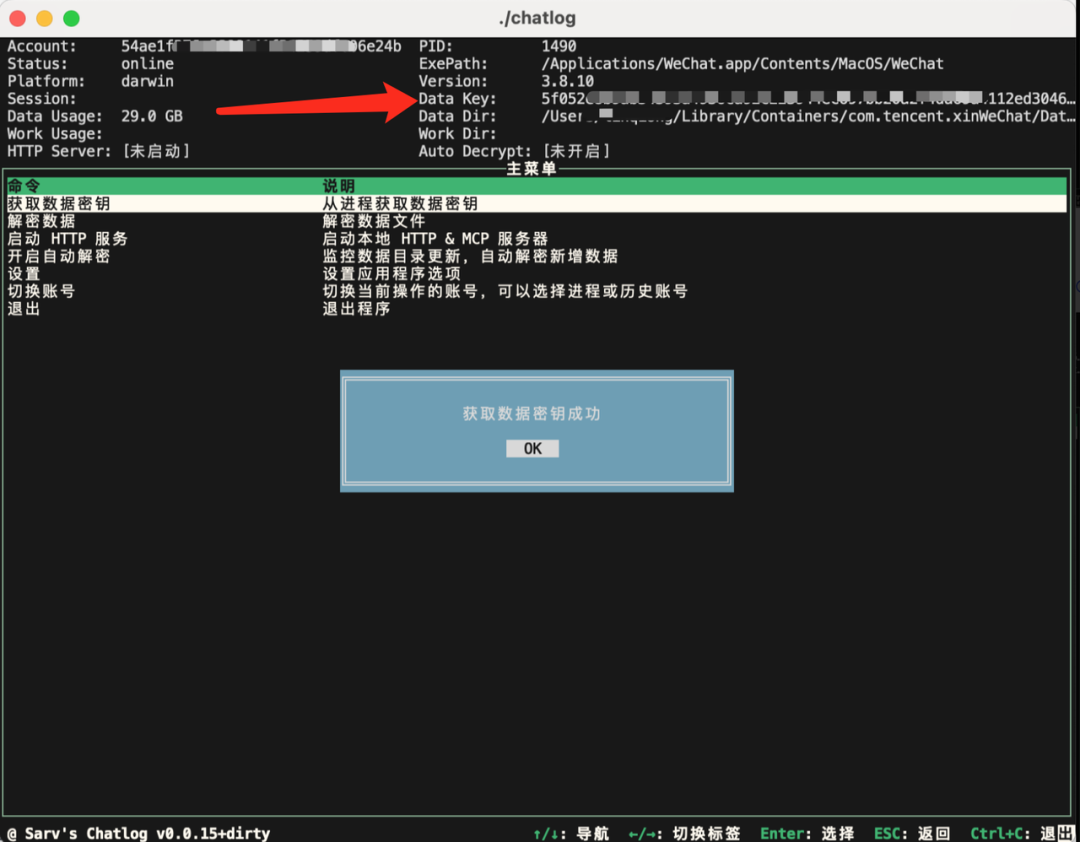Click the Data Key value

click(x=808, y=99)
